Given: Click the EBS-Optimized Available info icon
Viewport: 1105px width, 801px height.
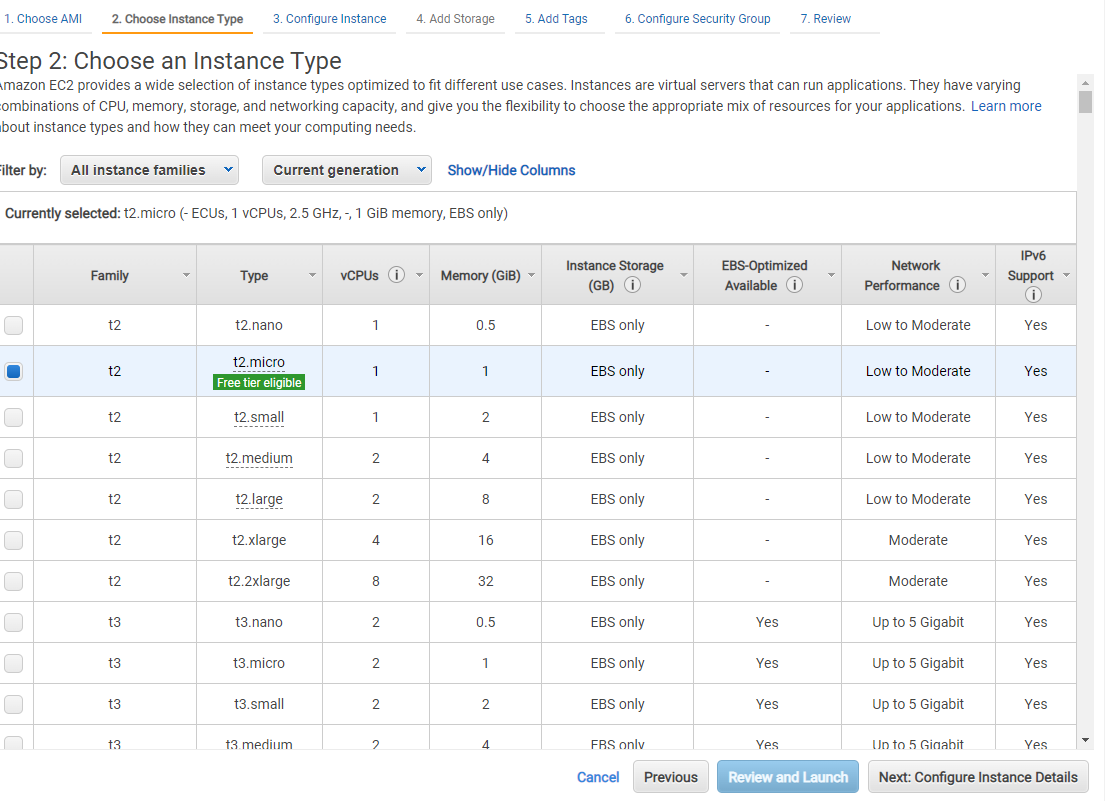Looking at the screenshot, I should (x=794, y=285).
